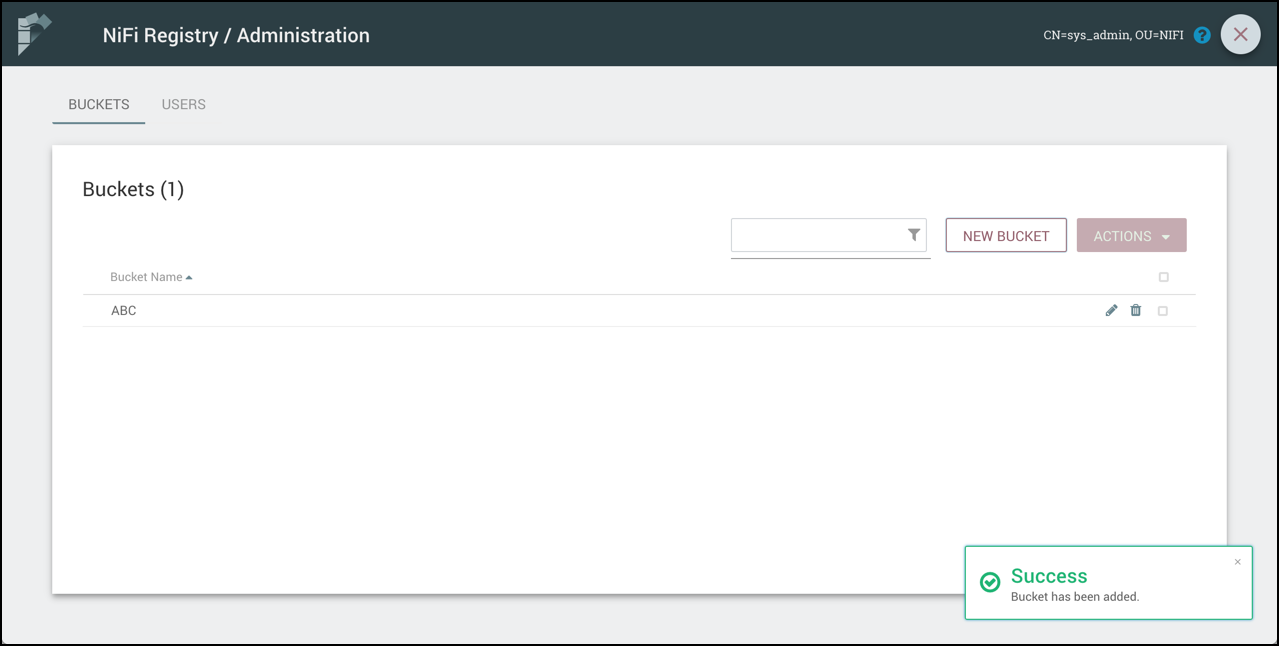Select the BUCKETS tab
The width and height of the screenshot is (1279, 646).
pos(98,104)
